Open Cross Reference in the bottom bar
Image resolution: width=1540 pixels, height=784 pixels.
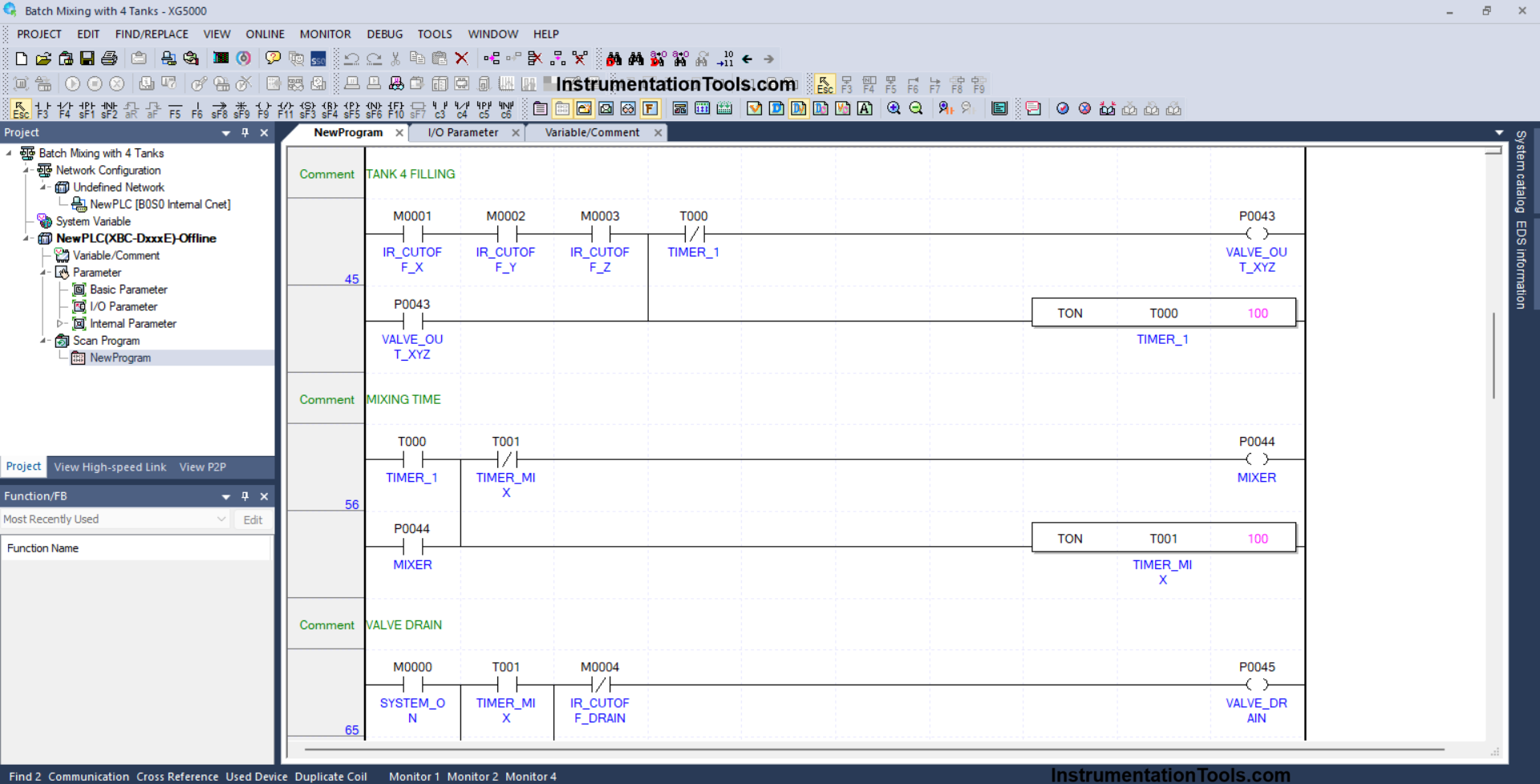(176, 776)
